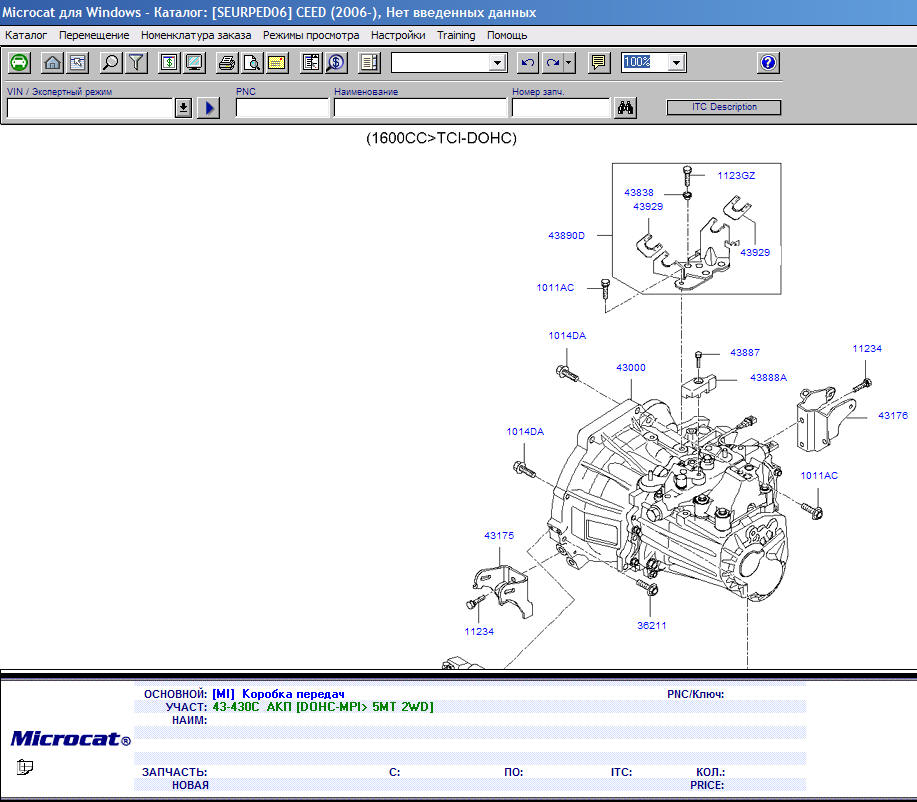This screenshot has width=917, height=802.
Task: Focus the Наименование input field
Action: click(420, 108)
